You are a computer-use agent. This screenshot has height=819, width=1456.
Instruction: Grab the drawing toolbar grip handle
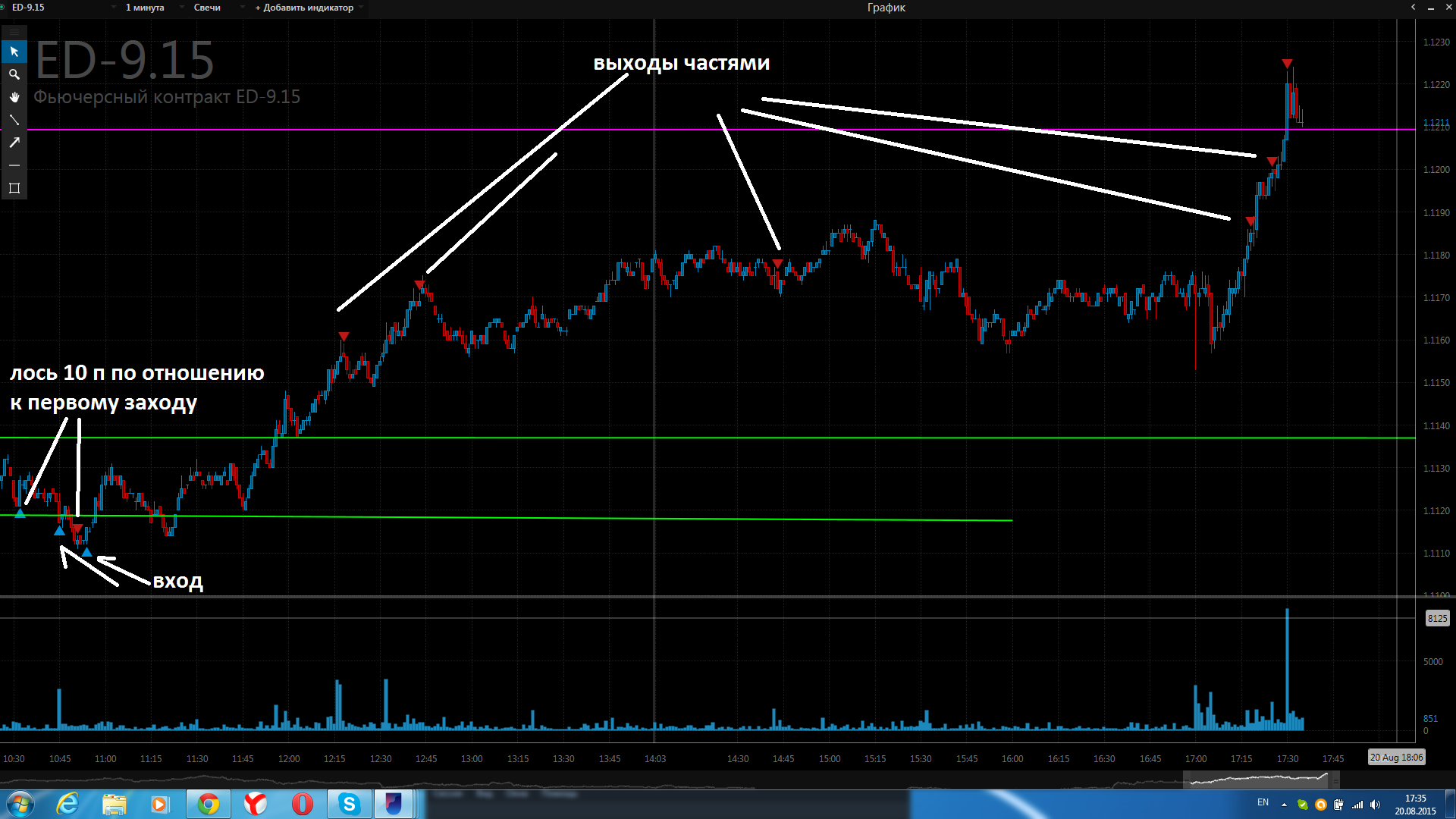click(14, 32)
